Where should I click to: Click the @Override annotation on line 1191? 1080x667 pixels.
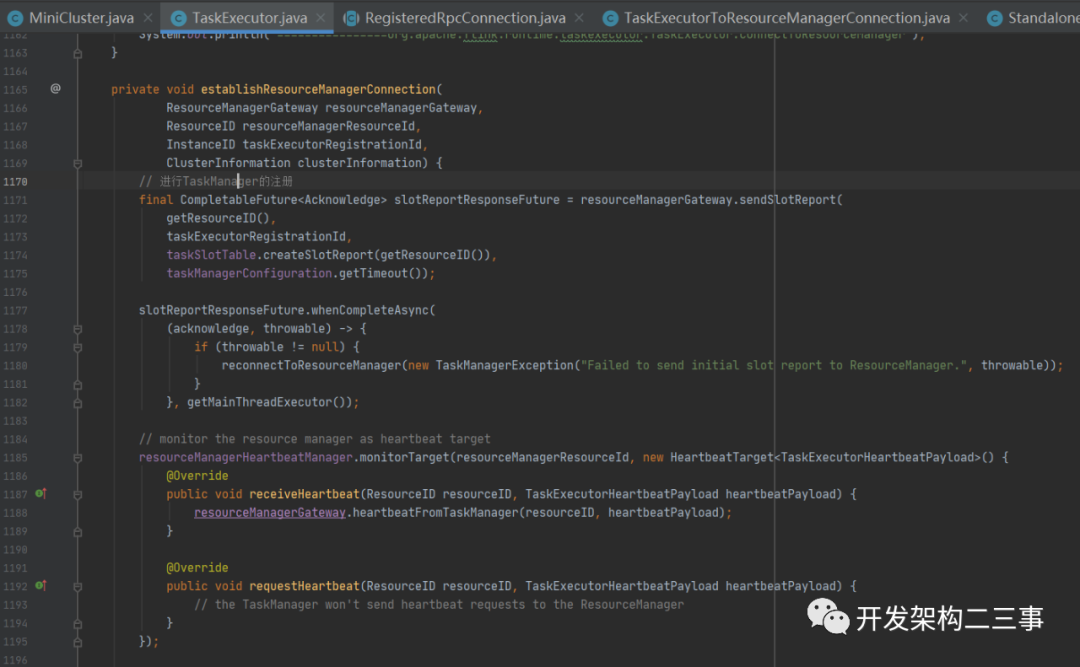(197, 568)
